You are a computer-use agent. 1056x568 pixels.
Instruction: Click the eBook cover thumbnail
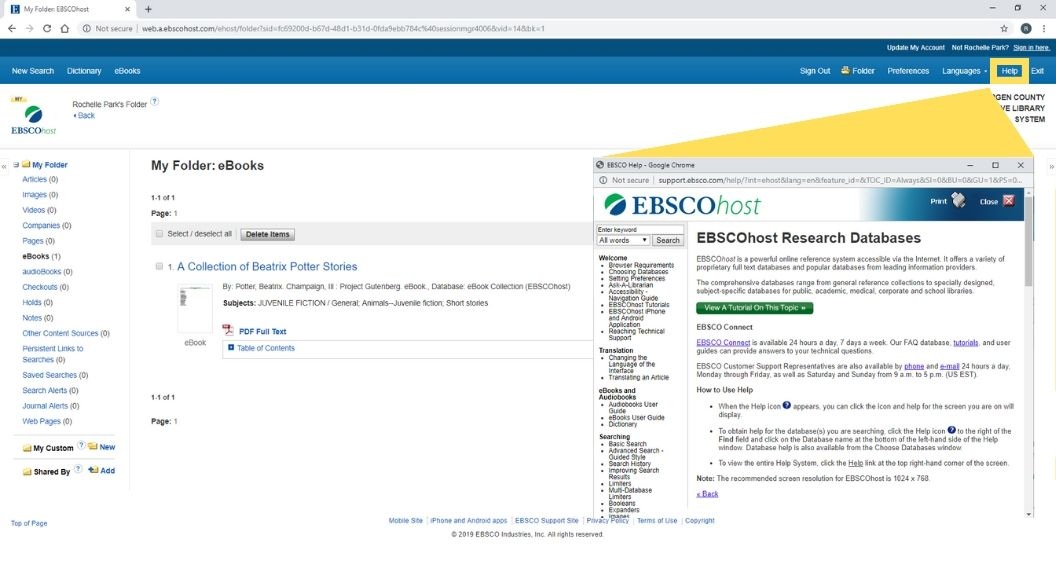(x=195, y=309)
